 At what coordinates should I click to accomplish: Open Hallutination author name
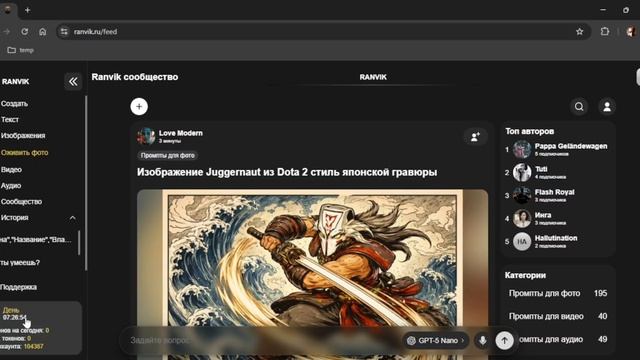click(x=556, y=238)
